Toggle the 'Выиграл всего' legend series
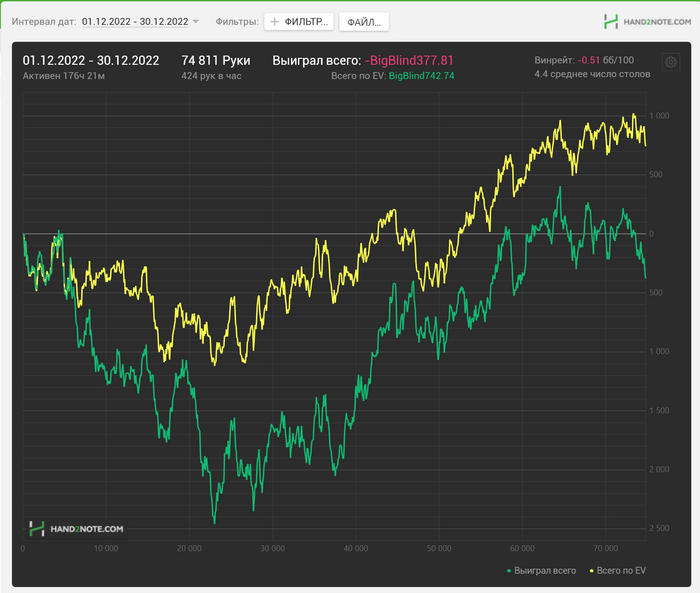 (542, 570)
